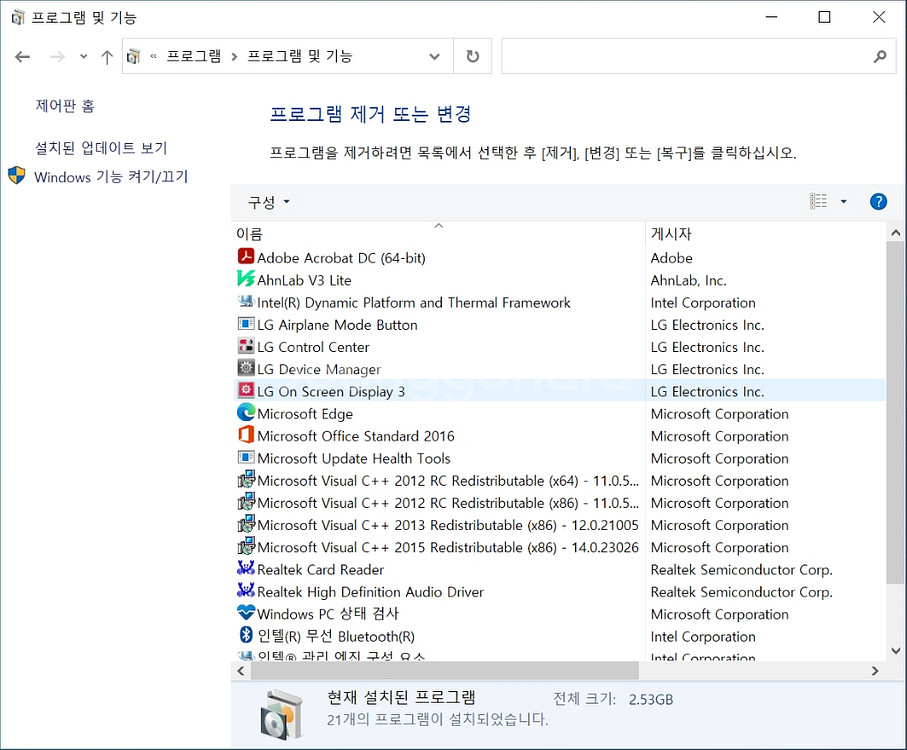Image resolution: width=907 pixels, height=750 pixels.
Task: Click the Realtek Card Reader icon
Action: click(246, 568)
